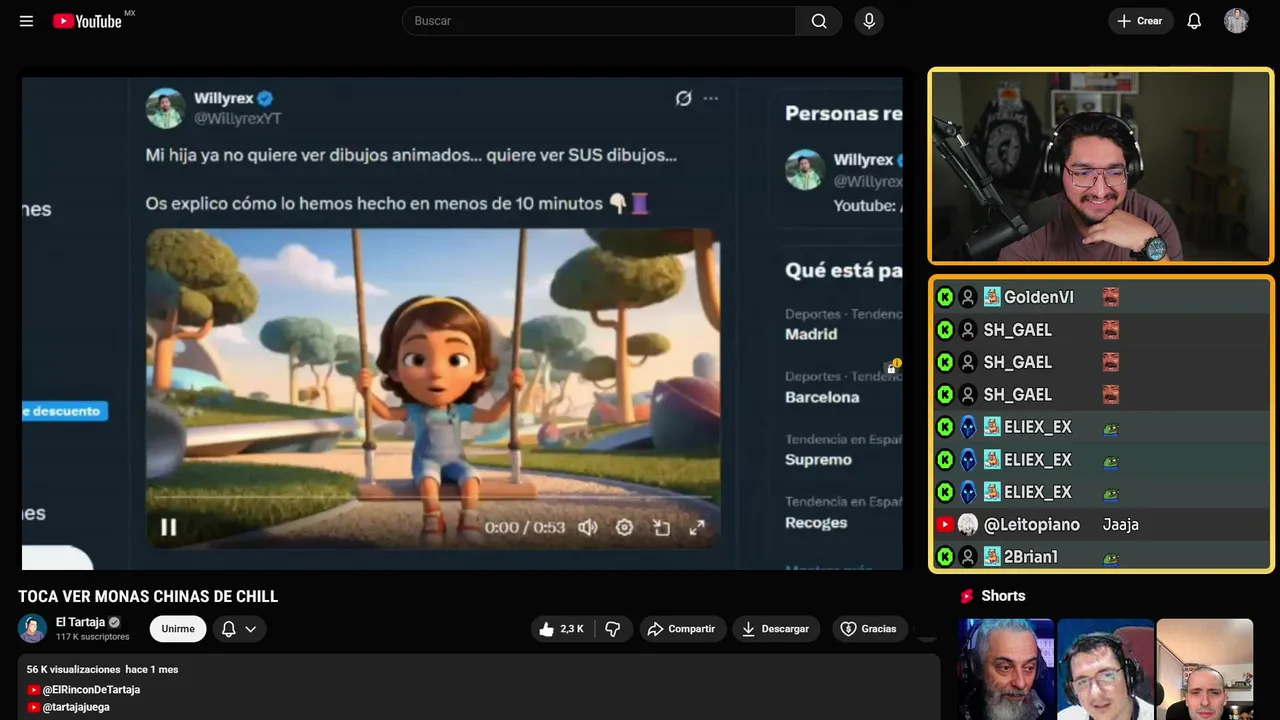The image size is (1280, 720).
Task: Open El Tartaja channel avatar
Action: tap(32, 628)
